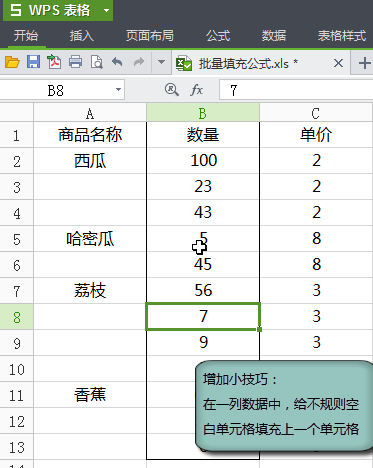Switch to the 插入 tab
Image resolution: width=373 pixels, height=468 pixels.
pos(82,36)
